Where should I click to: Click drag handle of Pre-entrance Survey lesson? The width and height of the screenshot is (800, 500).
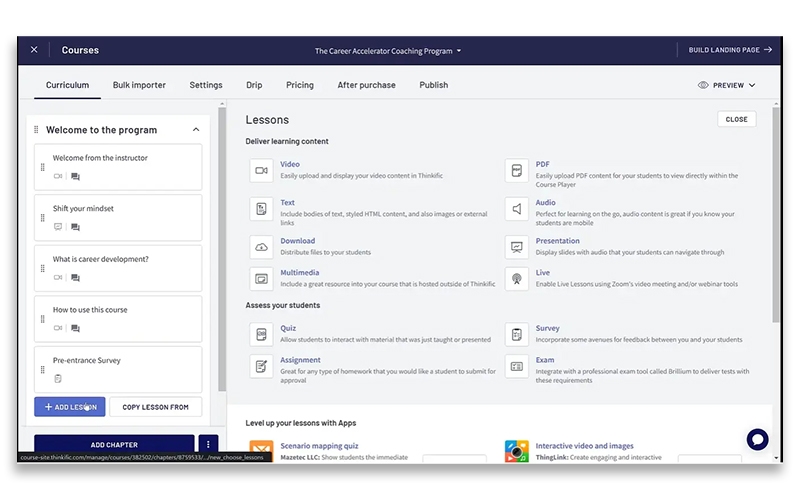(x=42, y=369)
